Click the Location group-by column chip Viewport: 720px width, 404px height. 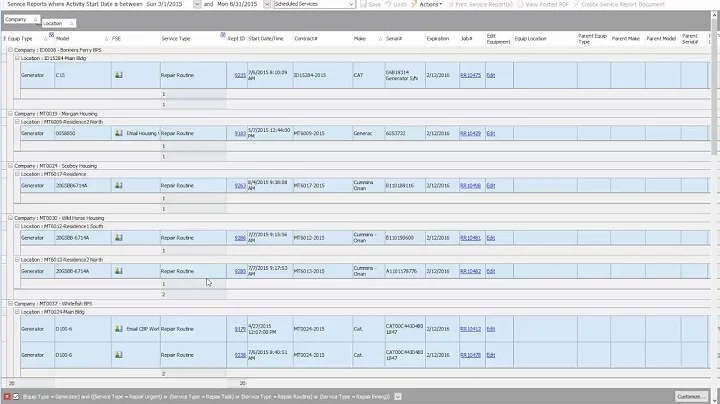click(x=58, y=23)
